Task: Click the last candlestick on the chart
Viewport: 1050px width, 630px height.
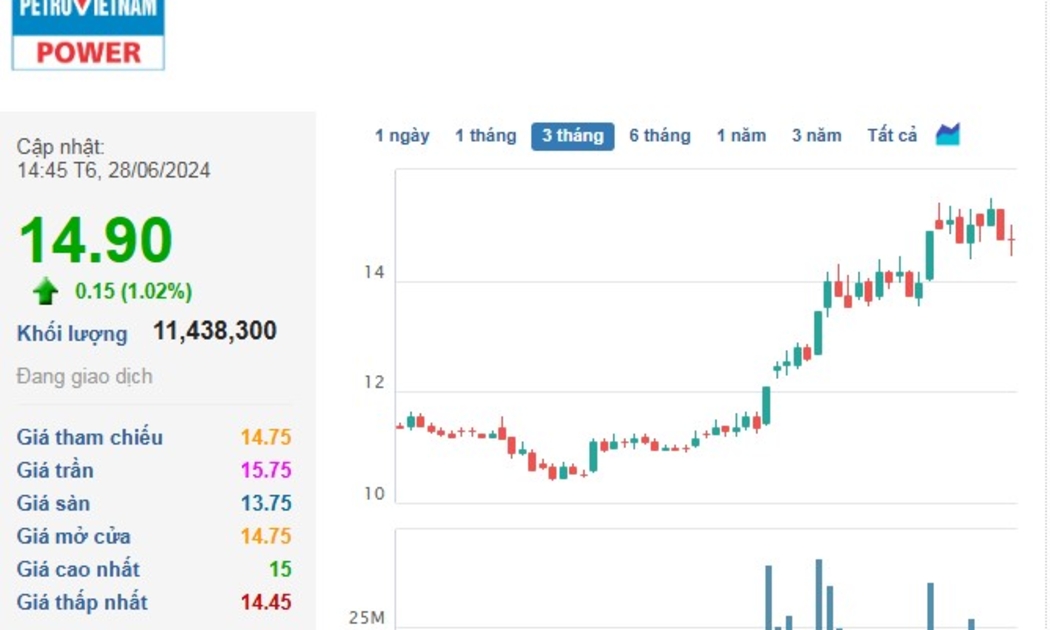Action: point(1011,240)
